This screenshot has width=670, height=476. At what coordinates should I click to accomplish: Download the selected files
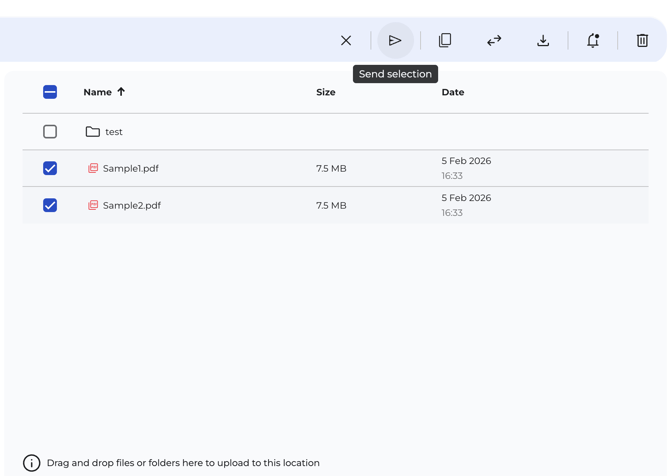pyautogui.click(x=543, y=41)
